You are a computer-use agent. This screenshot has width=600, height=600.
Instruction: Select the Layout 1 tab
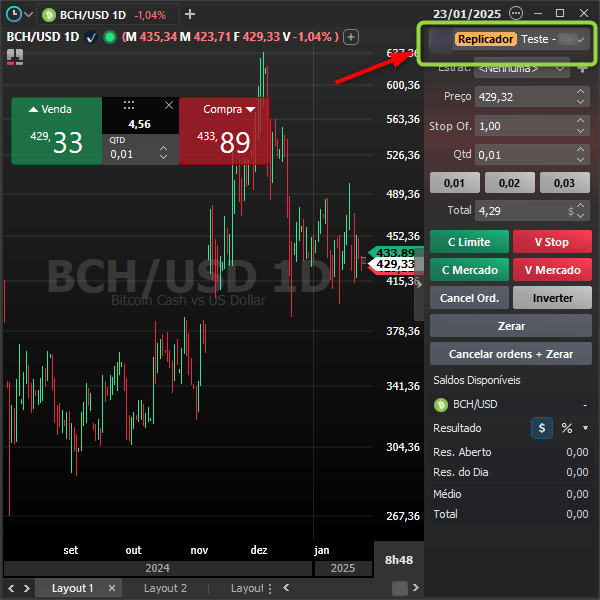[72, 588]
